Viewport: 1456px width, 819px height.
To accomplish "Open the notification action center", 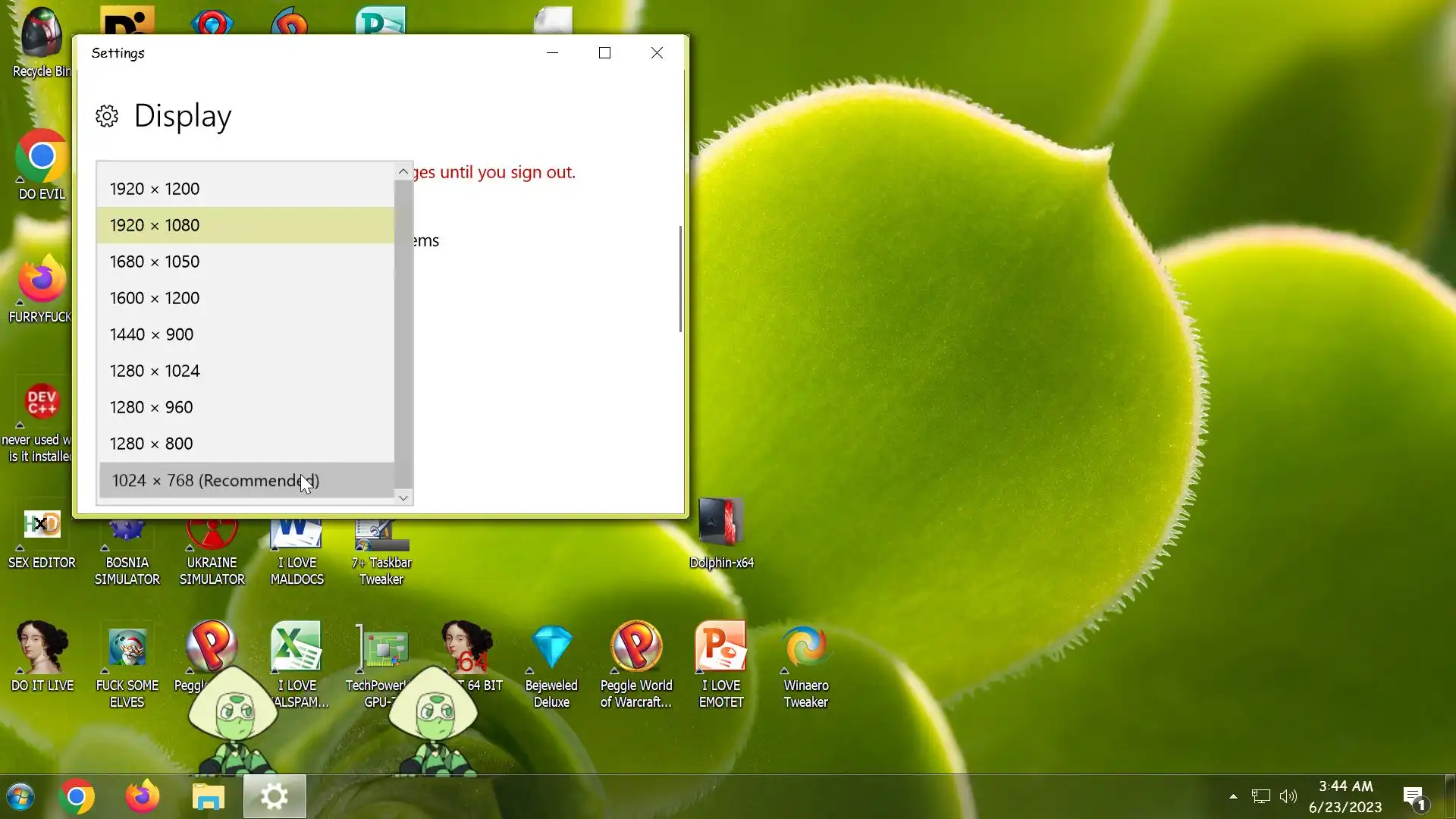I will point(1414,797).
